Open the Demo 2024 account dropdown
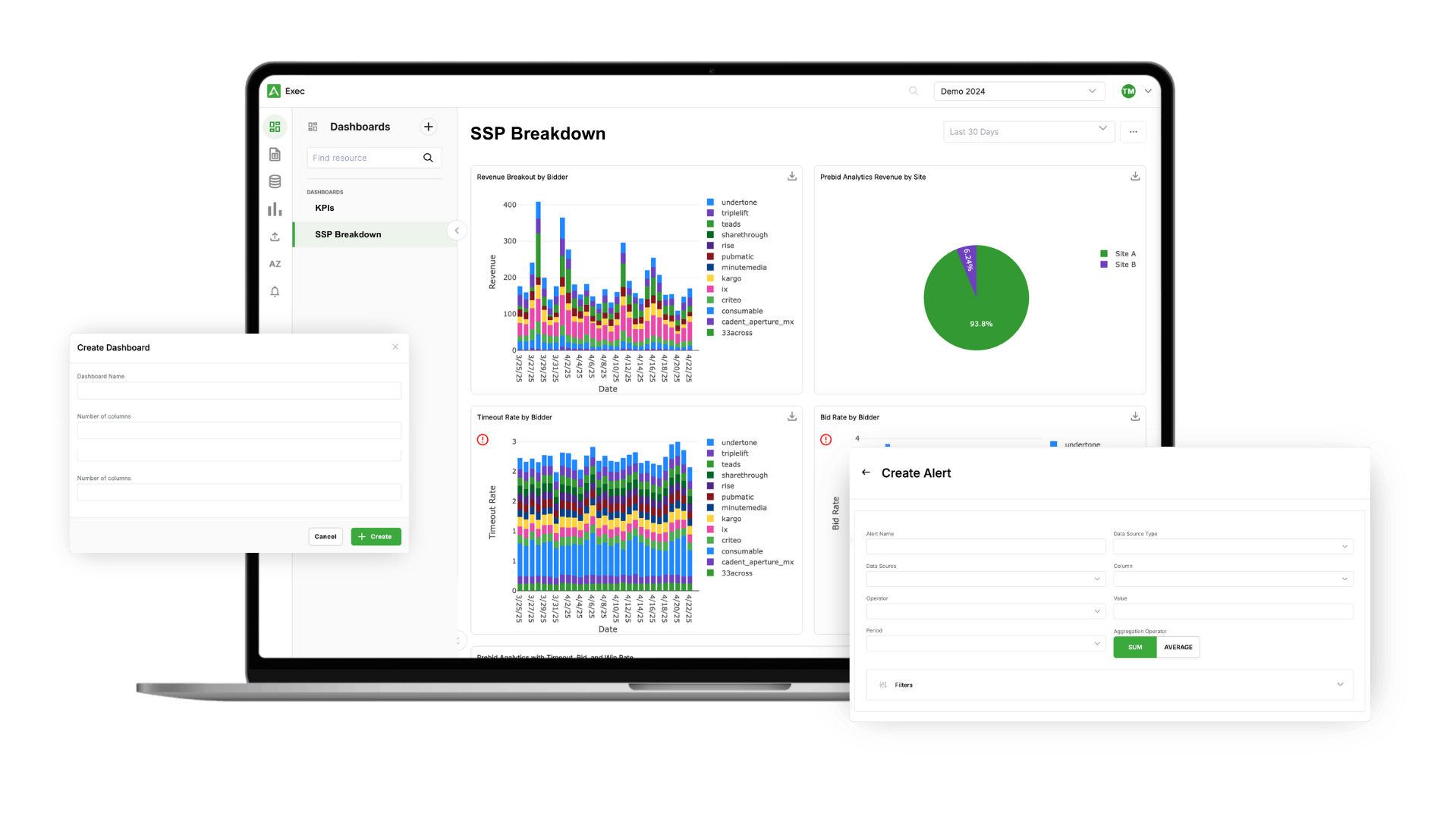Image resolution: width=1456 pixels, height=819 pixels. [1019, 91]
